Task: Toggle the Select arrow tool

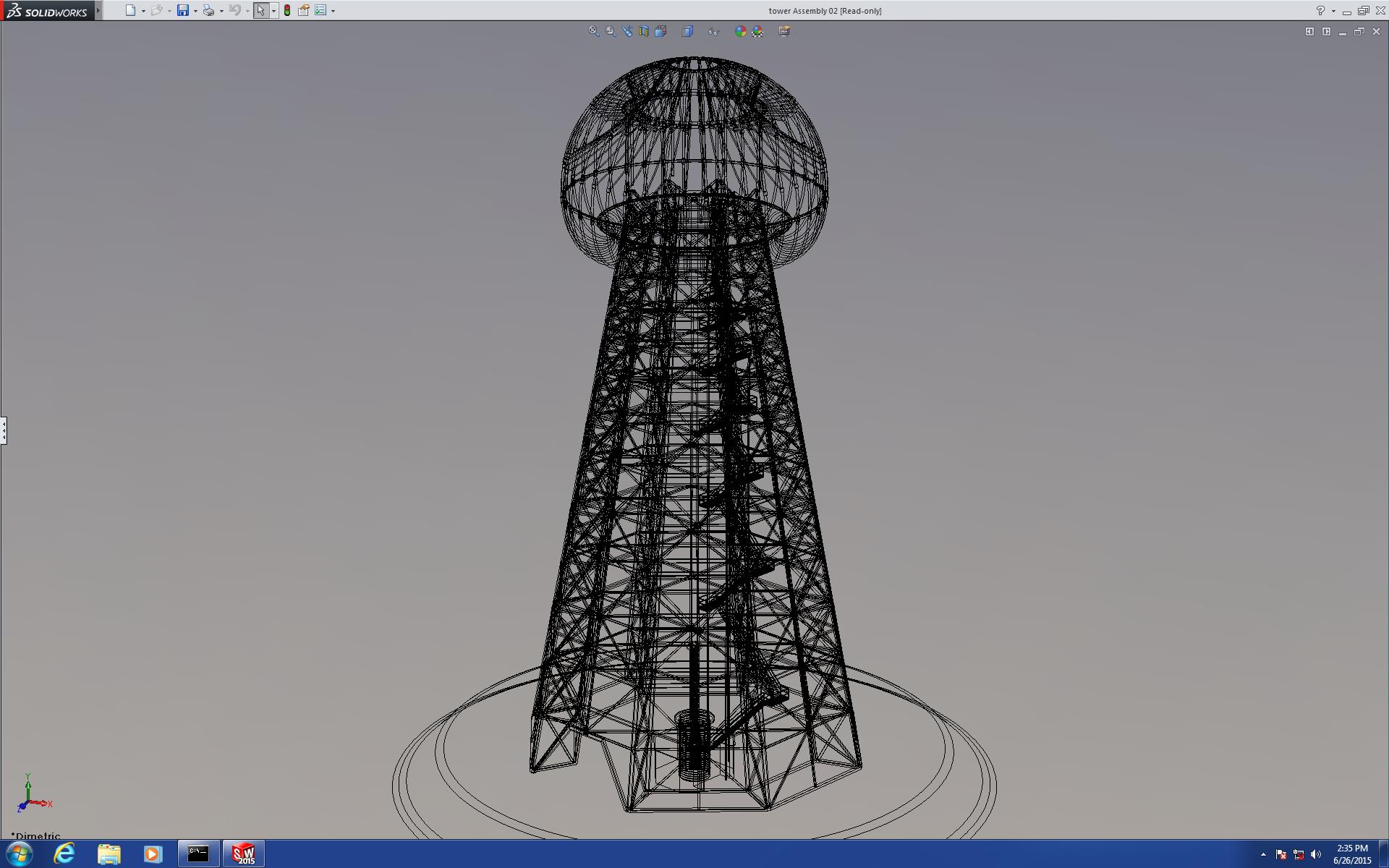Action: point(260,11)
